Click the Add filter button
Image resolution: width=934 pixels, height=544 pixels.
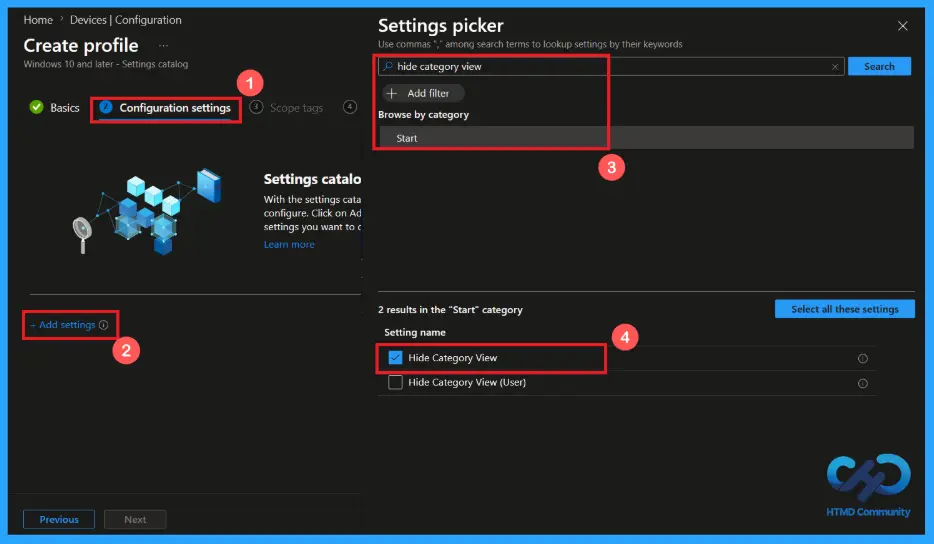(424, 93)
